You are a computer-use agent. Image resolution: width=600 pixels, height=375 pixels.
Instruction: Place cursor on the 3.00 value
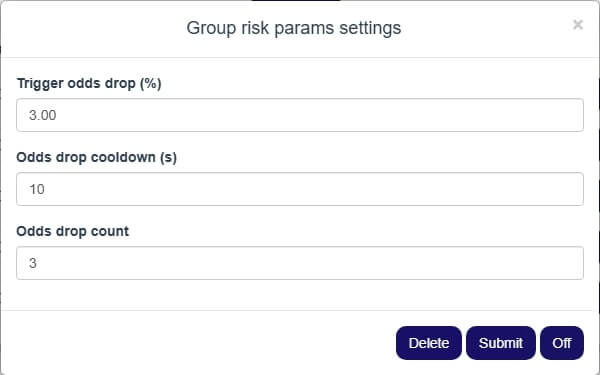[x=42, y=115]
